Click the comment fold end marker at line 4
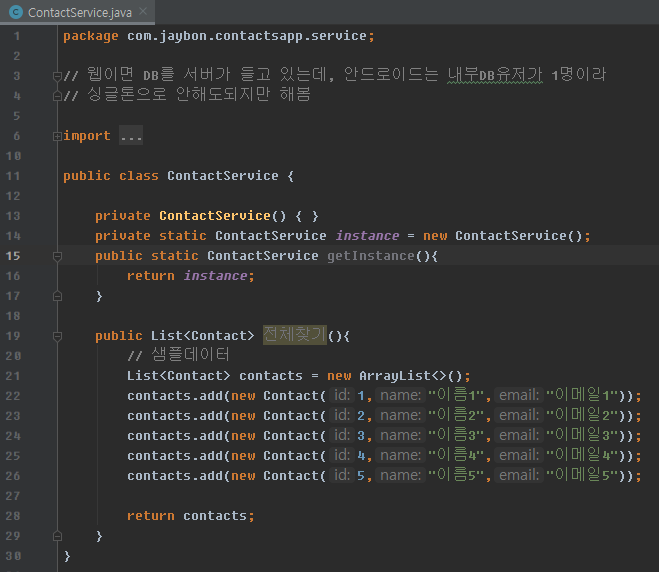Image resolution: width=659 pixels, height=572 pixels. (58, 96)
